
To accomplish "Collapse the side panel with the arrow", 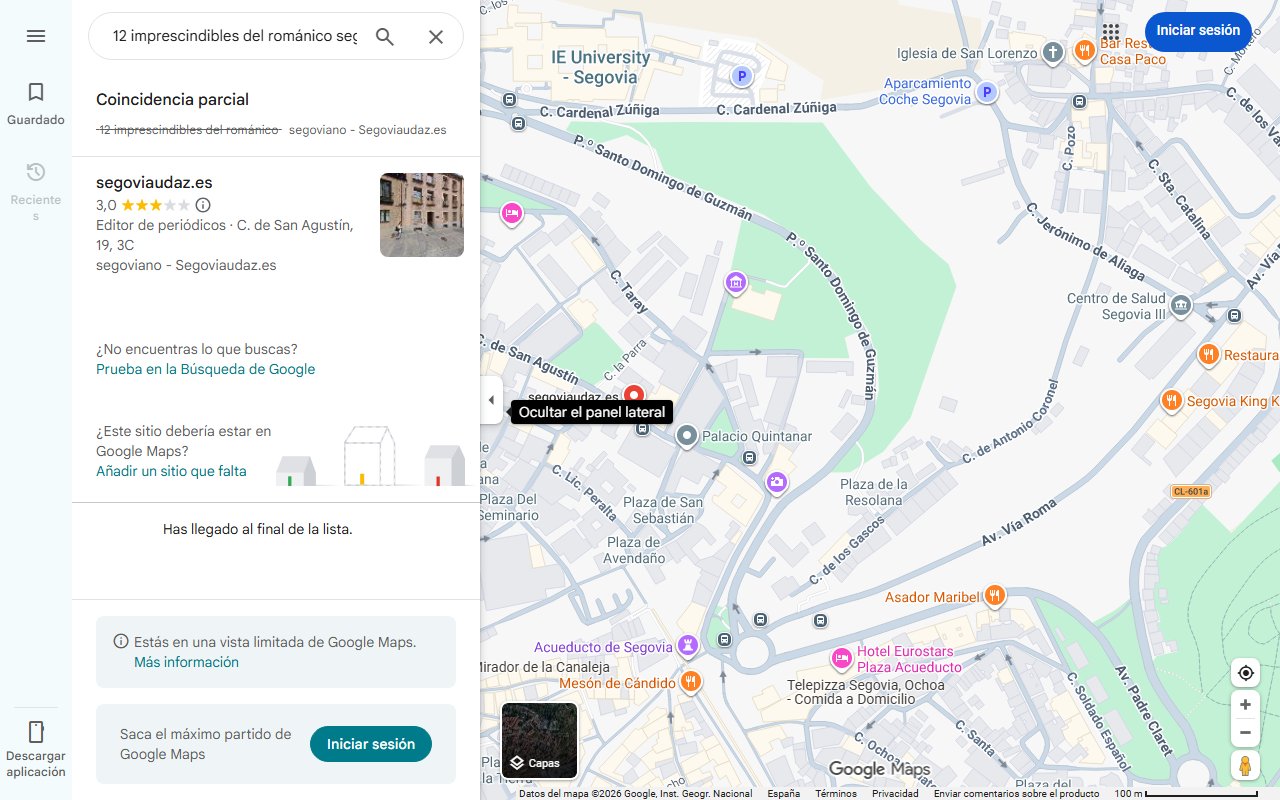I will point(491,399).
